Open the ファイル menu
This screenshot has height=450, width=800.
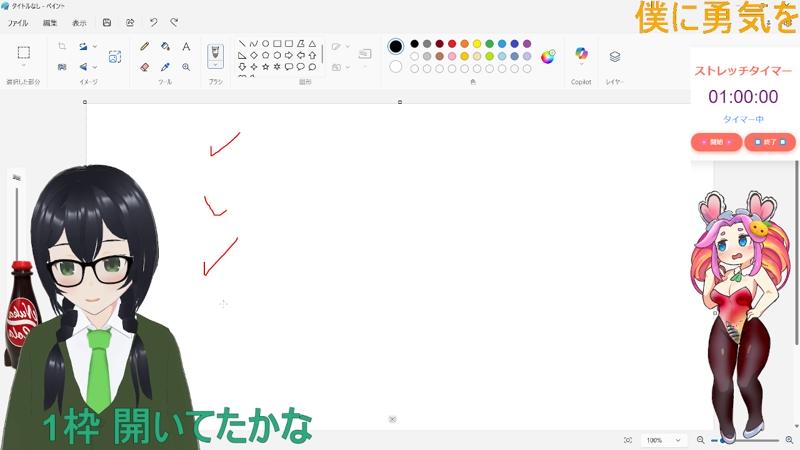click(x=18, y=22)
